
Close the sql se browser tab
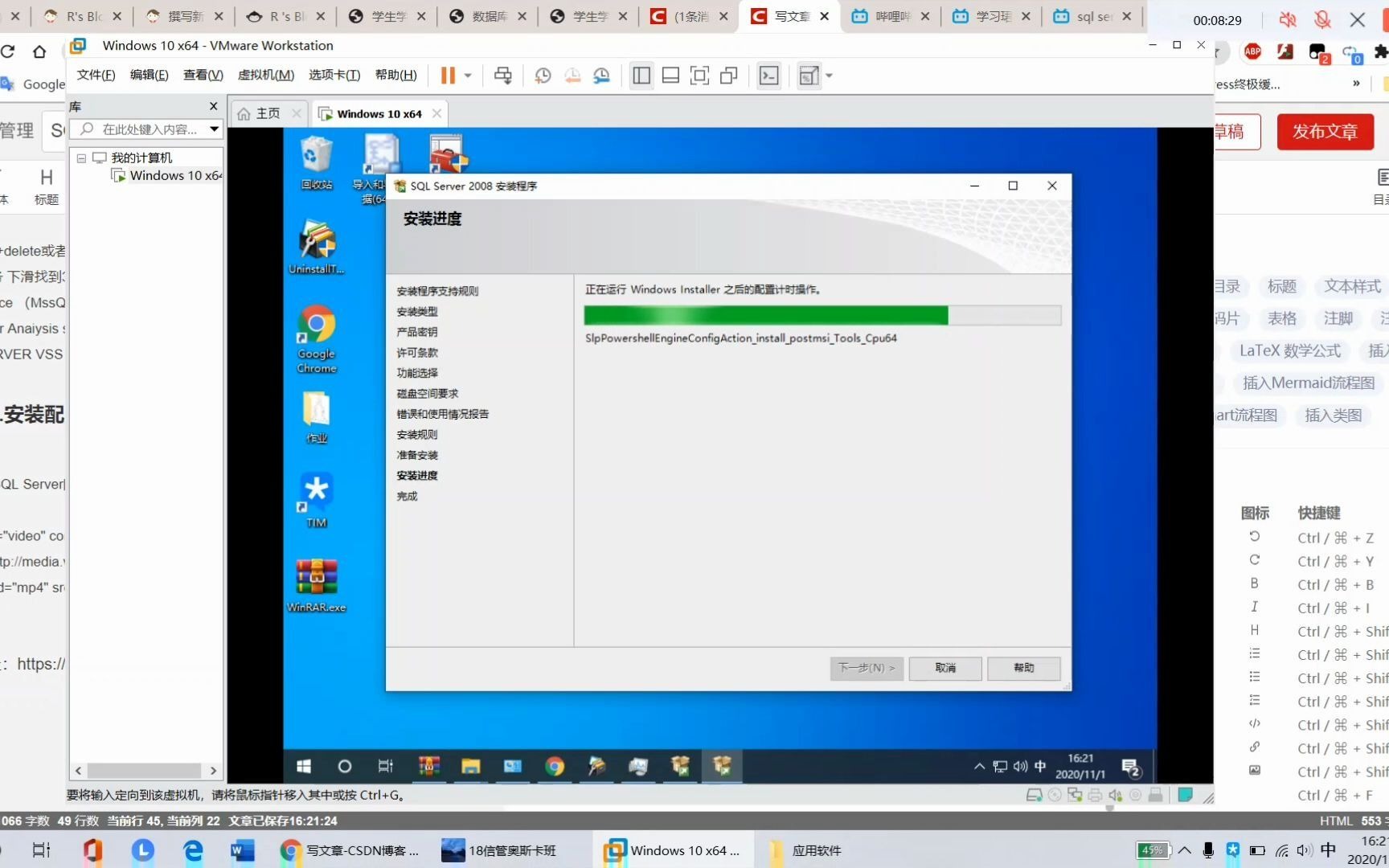pyautogui.click(x=1127, y=16)
